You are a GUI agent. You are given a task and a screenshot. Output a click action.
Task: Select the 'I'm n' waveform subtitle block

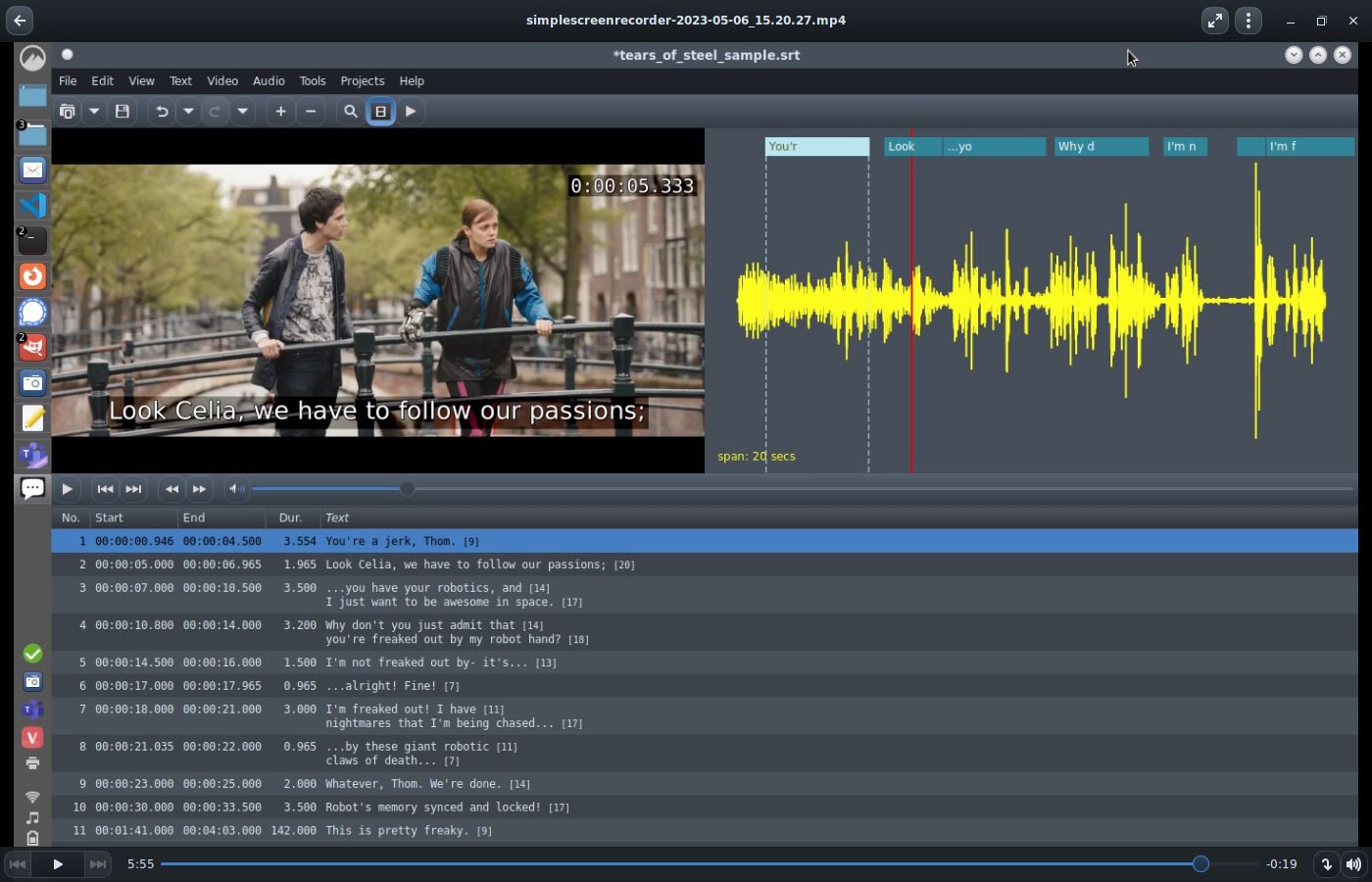1185,147
